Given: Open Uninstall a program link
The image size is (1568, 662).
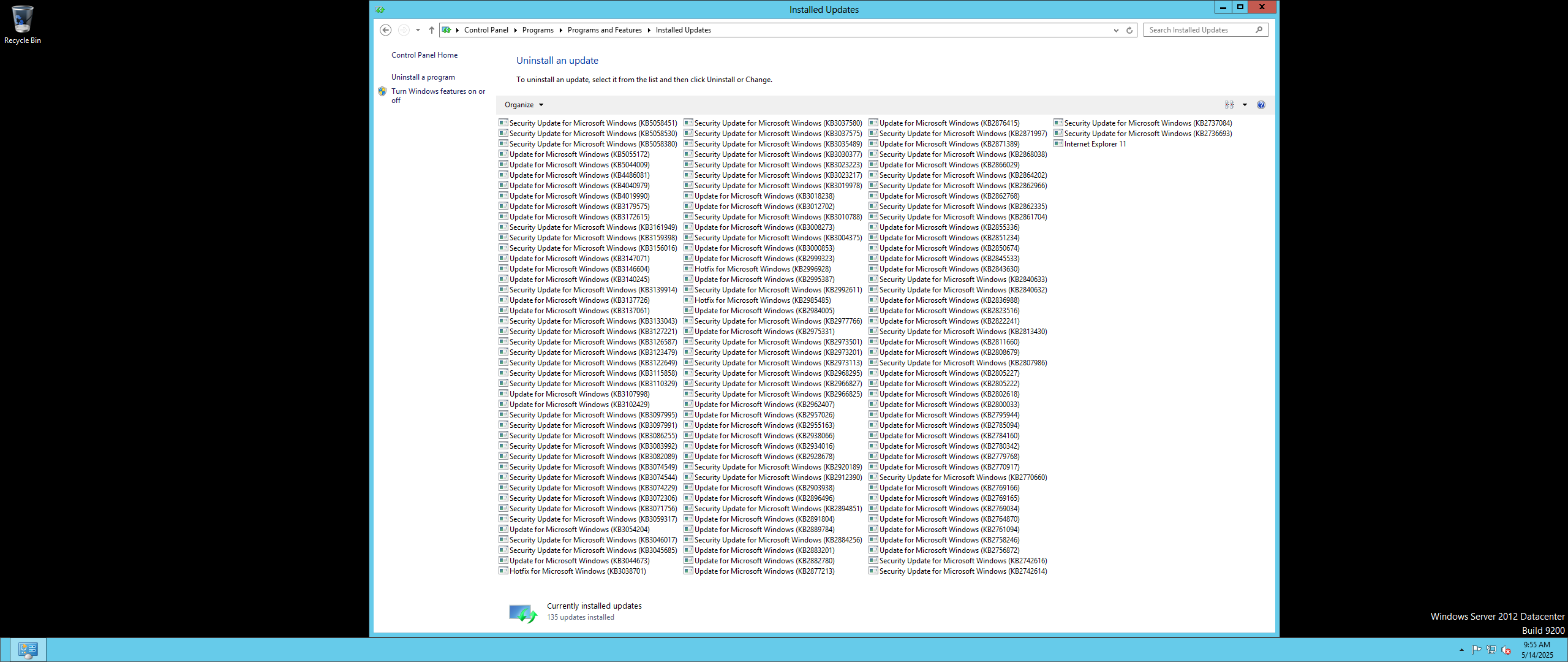Looking at the screenshot, I should coord(423,77).
